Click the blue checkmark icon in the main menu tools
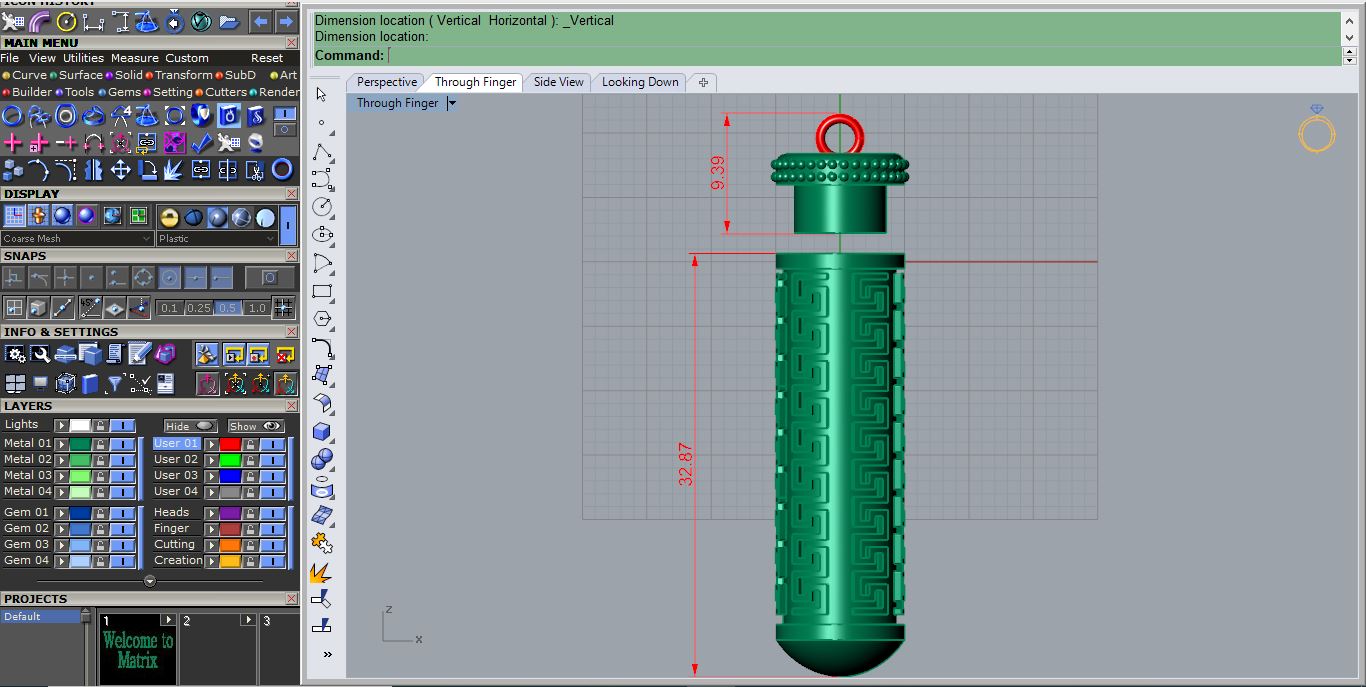 [201, 142]
